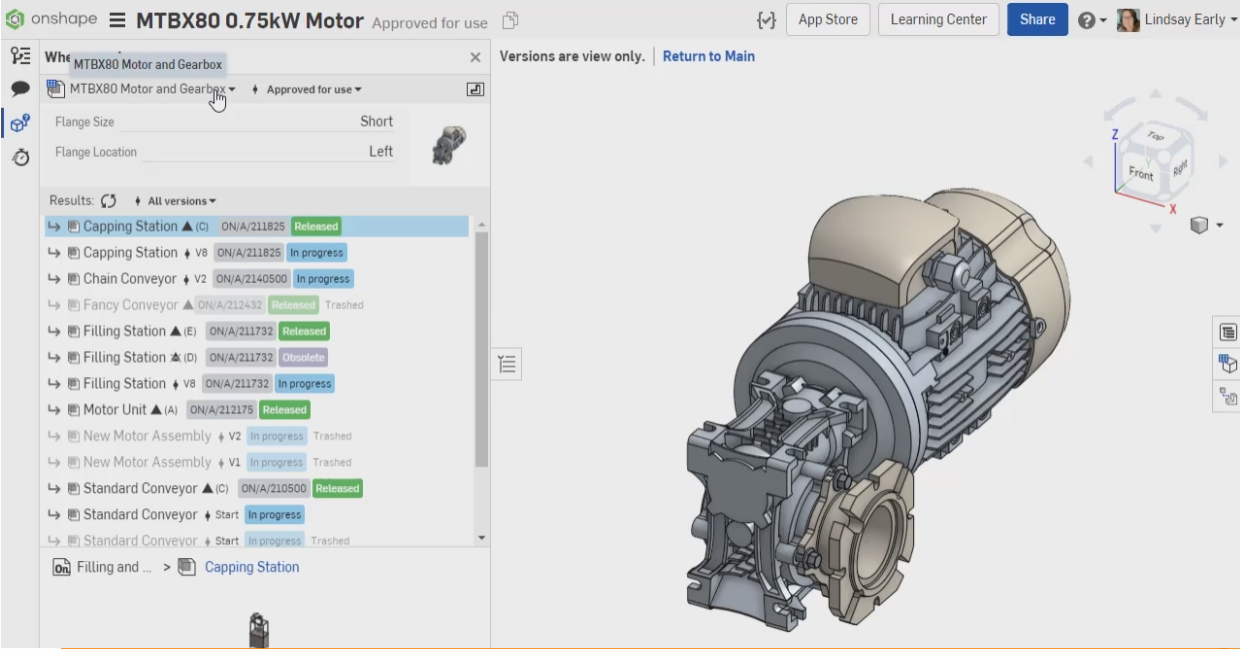Viewport: 1240px width, 649px height.
Task: Open the Comments speech bubble panel
Action: 19,88
